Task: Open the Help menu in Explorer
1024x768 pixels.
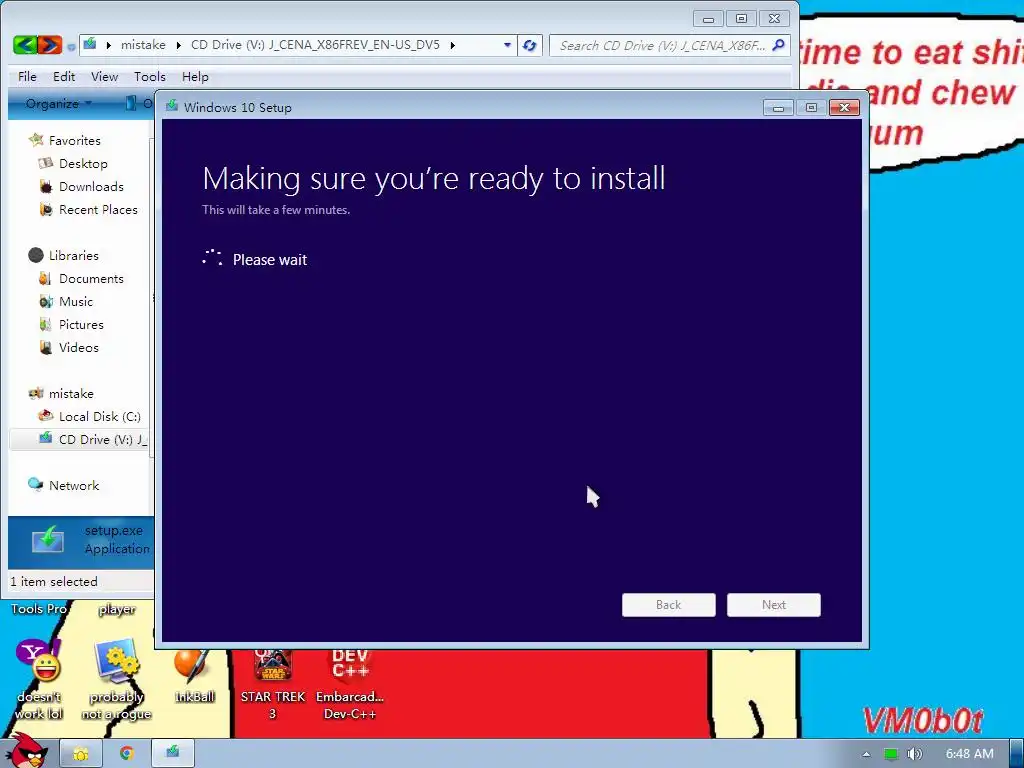Action: pos(195,76)
